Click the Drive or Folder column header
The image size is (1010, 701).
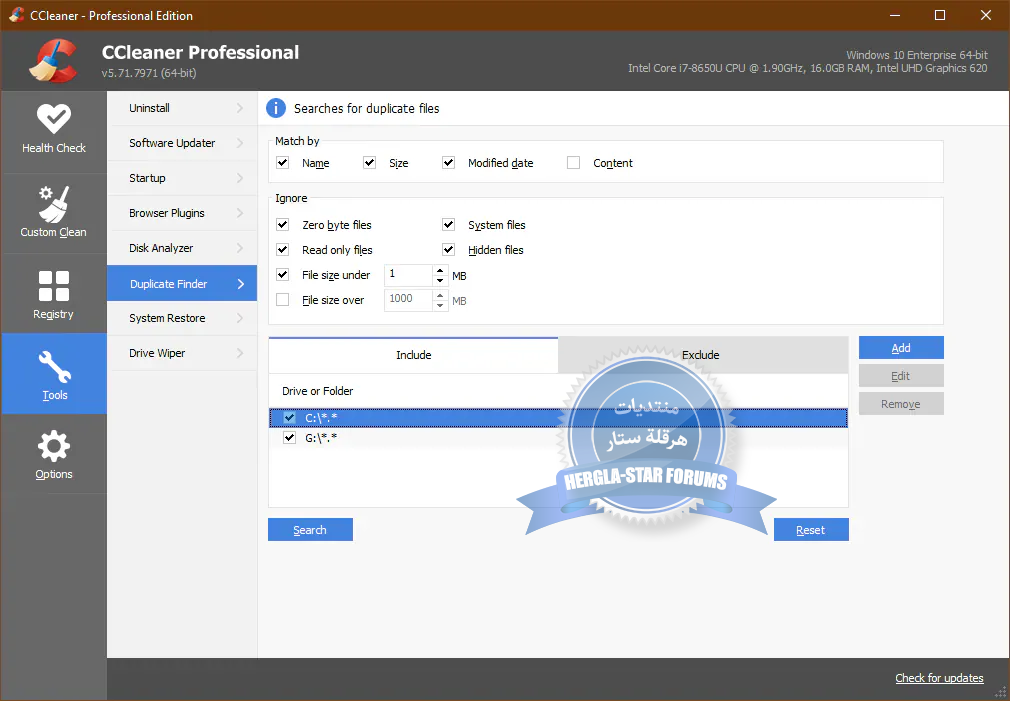coord(318,391)
